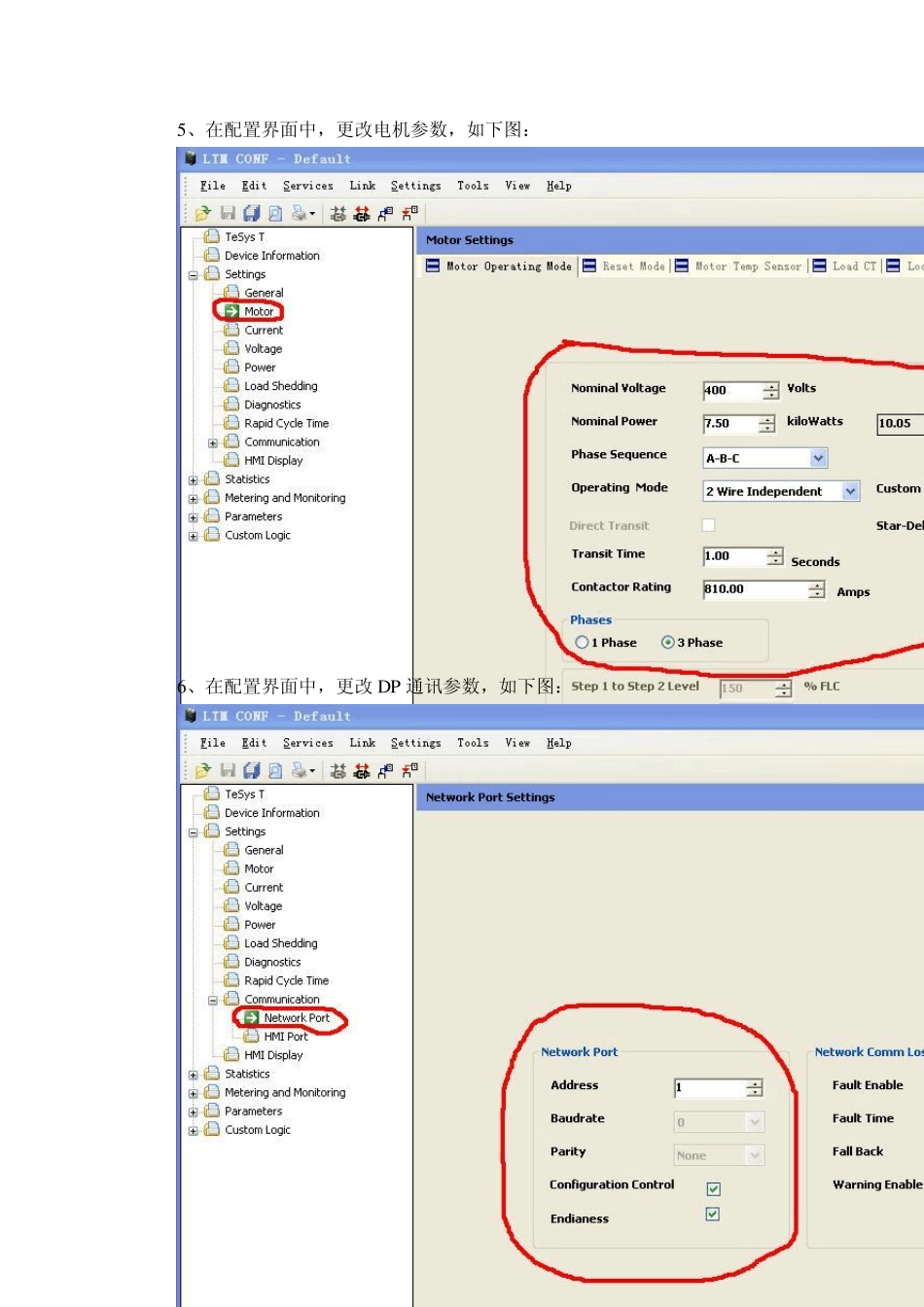Viewport: 924px width, 1307px height.
Task: Click Open file icon in Motor Settings window
Action: (202, 214)
